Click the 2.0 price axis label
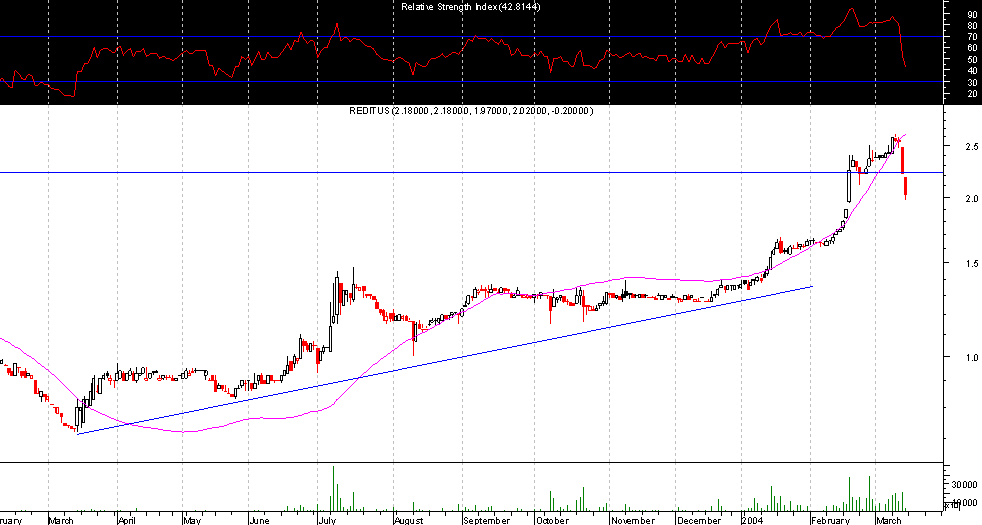The width and height of the screenshot is (982, 525). coord(972,198)
